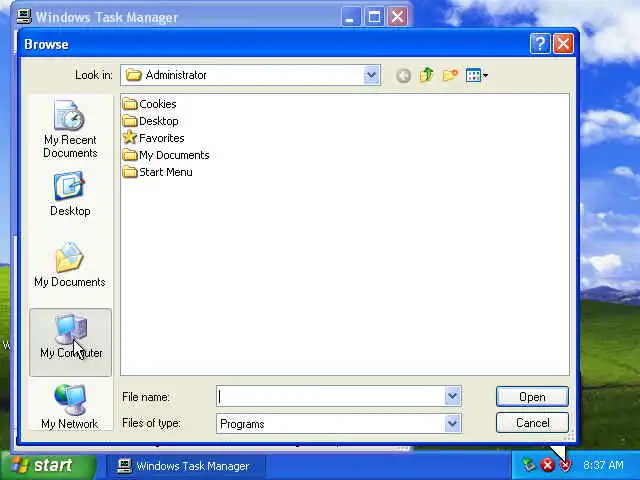
Task: Click the Back navigation arrow icon
Action: click(404, 76)
